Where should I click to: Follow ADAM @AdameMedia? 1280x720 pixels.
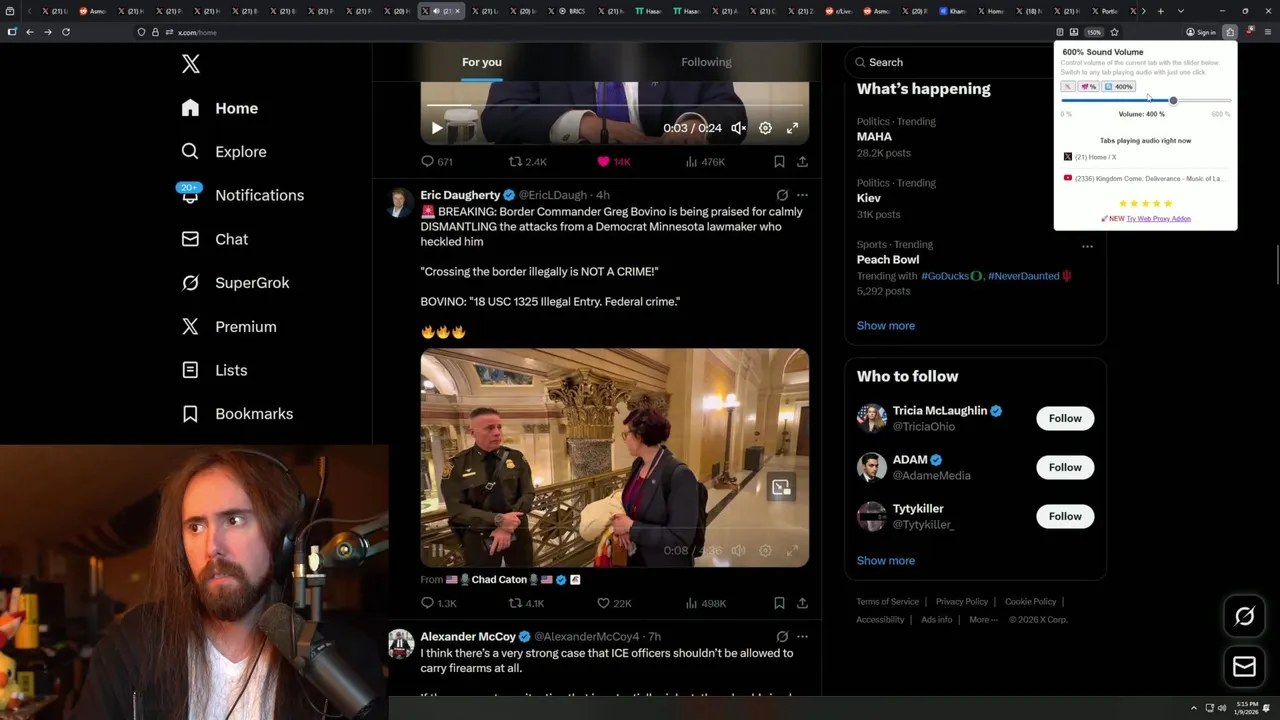(1065, 467)
